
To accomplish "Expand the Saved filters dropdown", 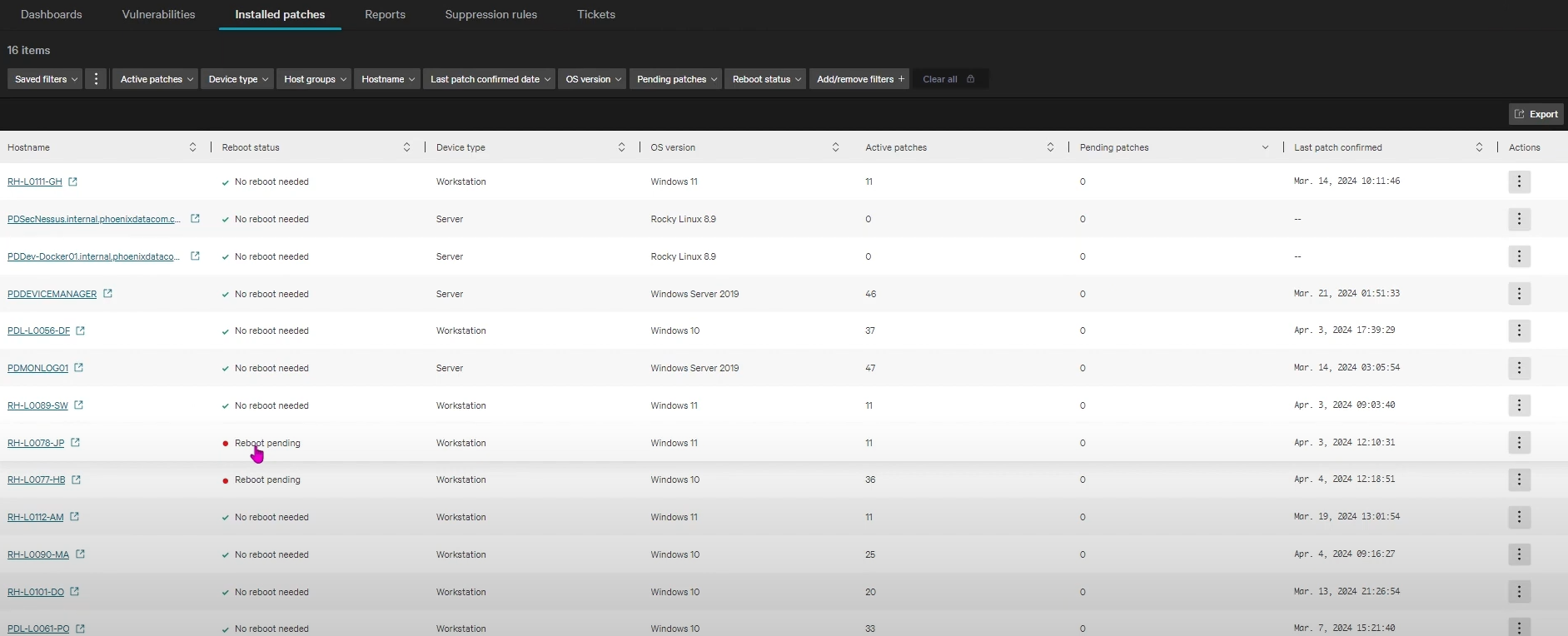I will click(46, 79).
